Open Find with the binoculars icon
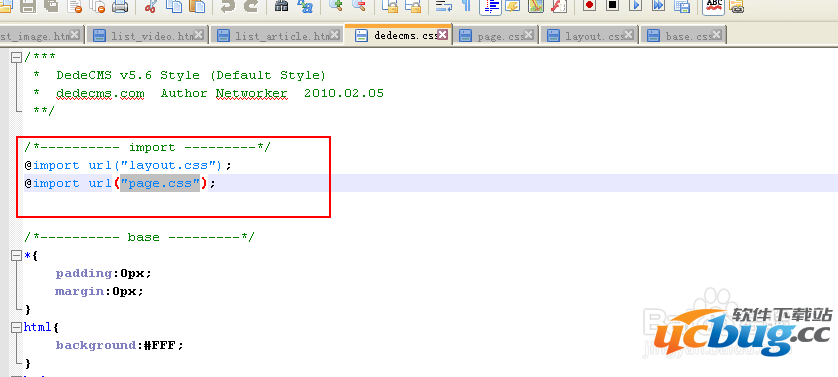The height and width of the screenshot is (377, 838). pos(282,6)
